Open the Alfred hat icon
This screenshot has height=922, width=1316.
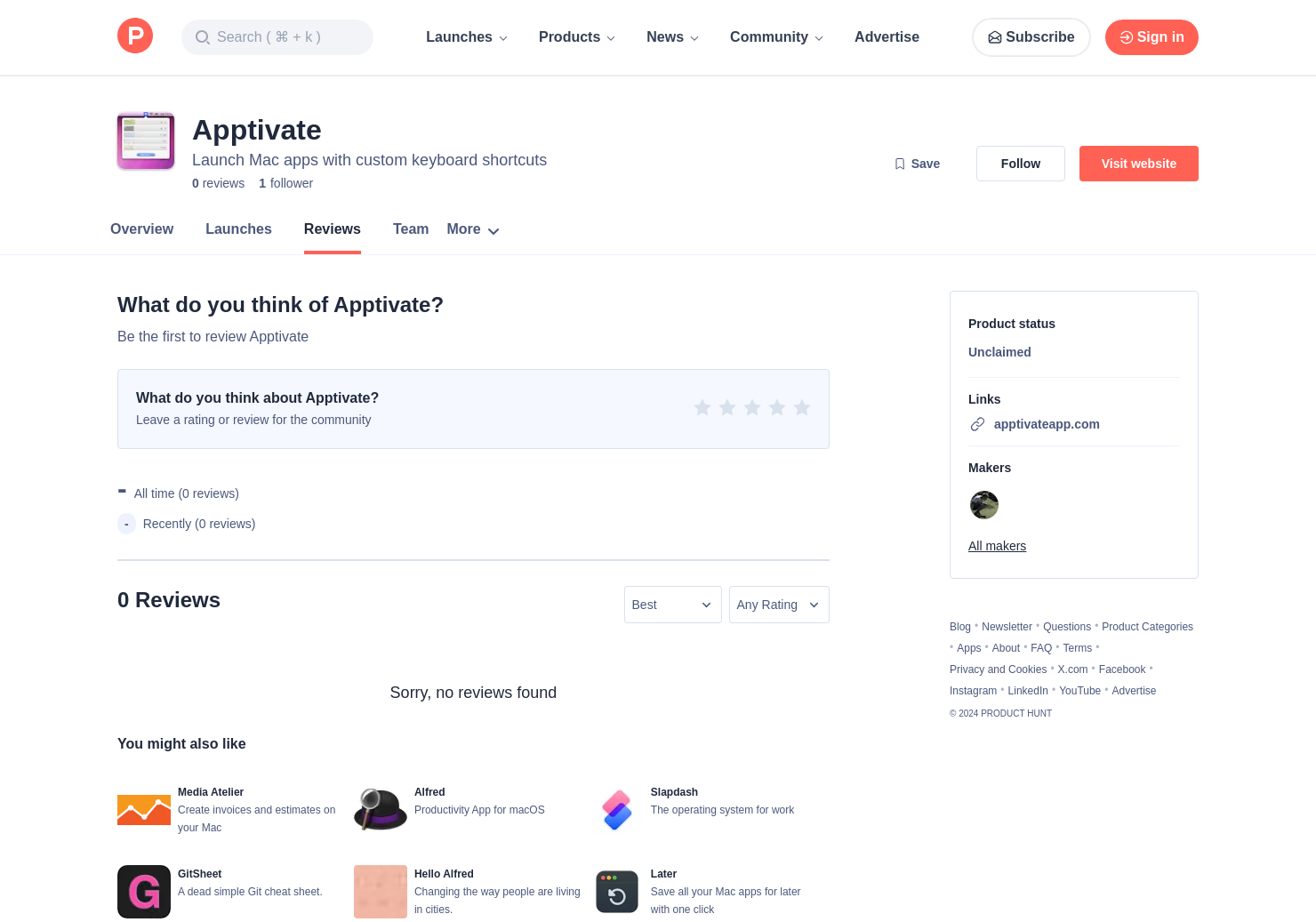(x=380, y=809)
